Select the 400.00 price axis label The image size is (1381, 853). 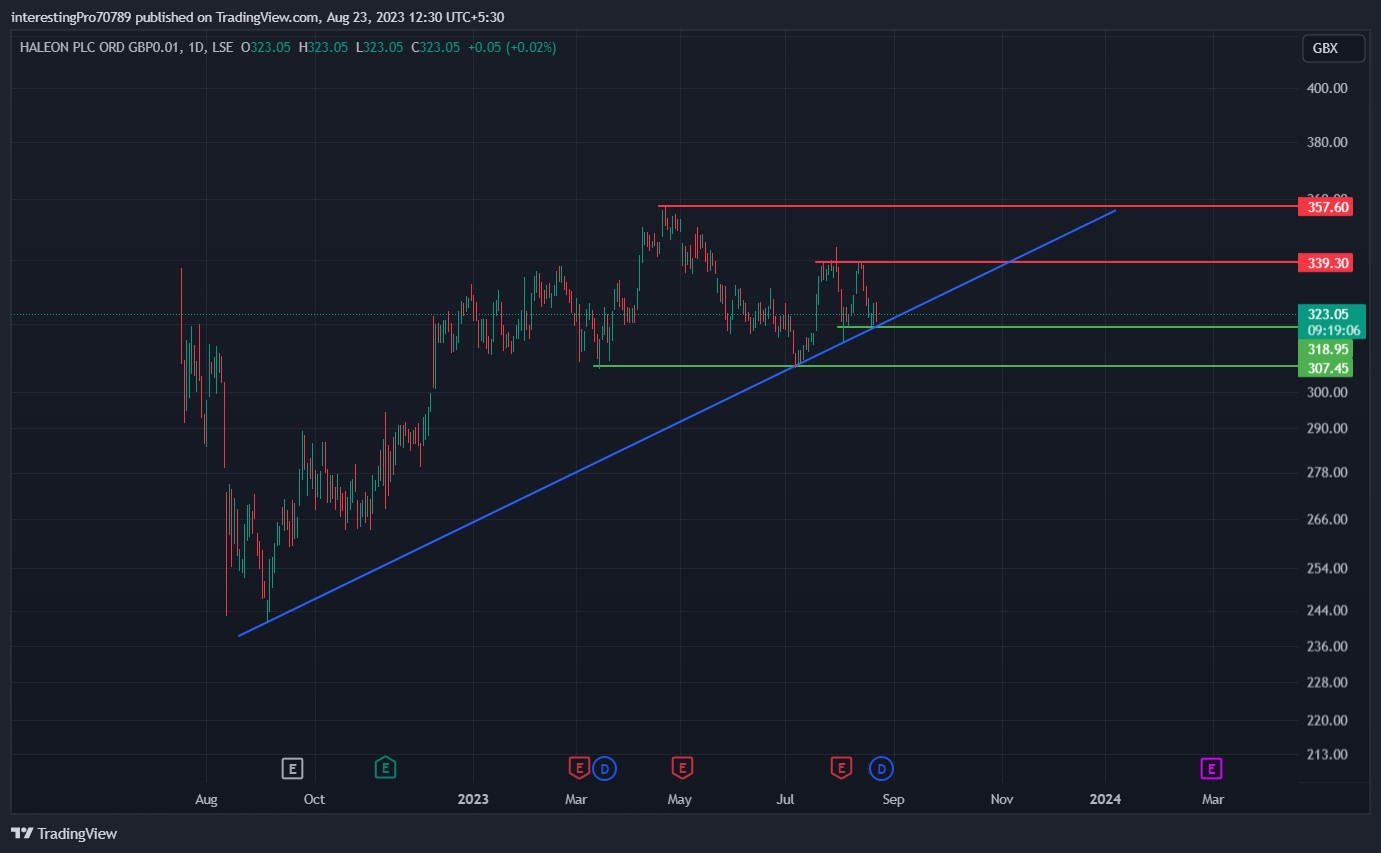[x=1328, y=88]
